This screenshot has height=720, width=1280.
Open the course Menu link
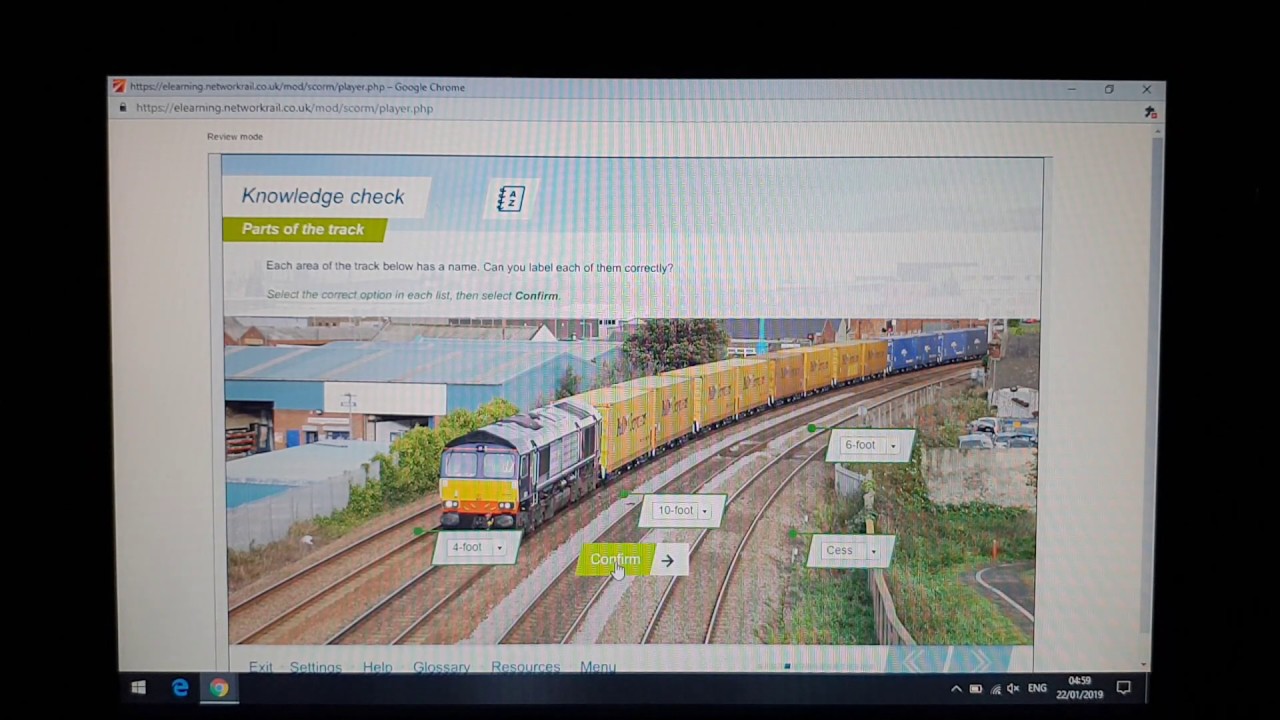coord(598,667)
